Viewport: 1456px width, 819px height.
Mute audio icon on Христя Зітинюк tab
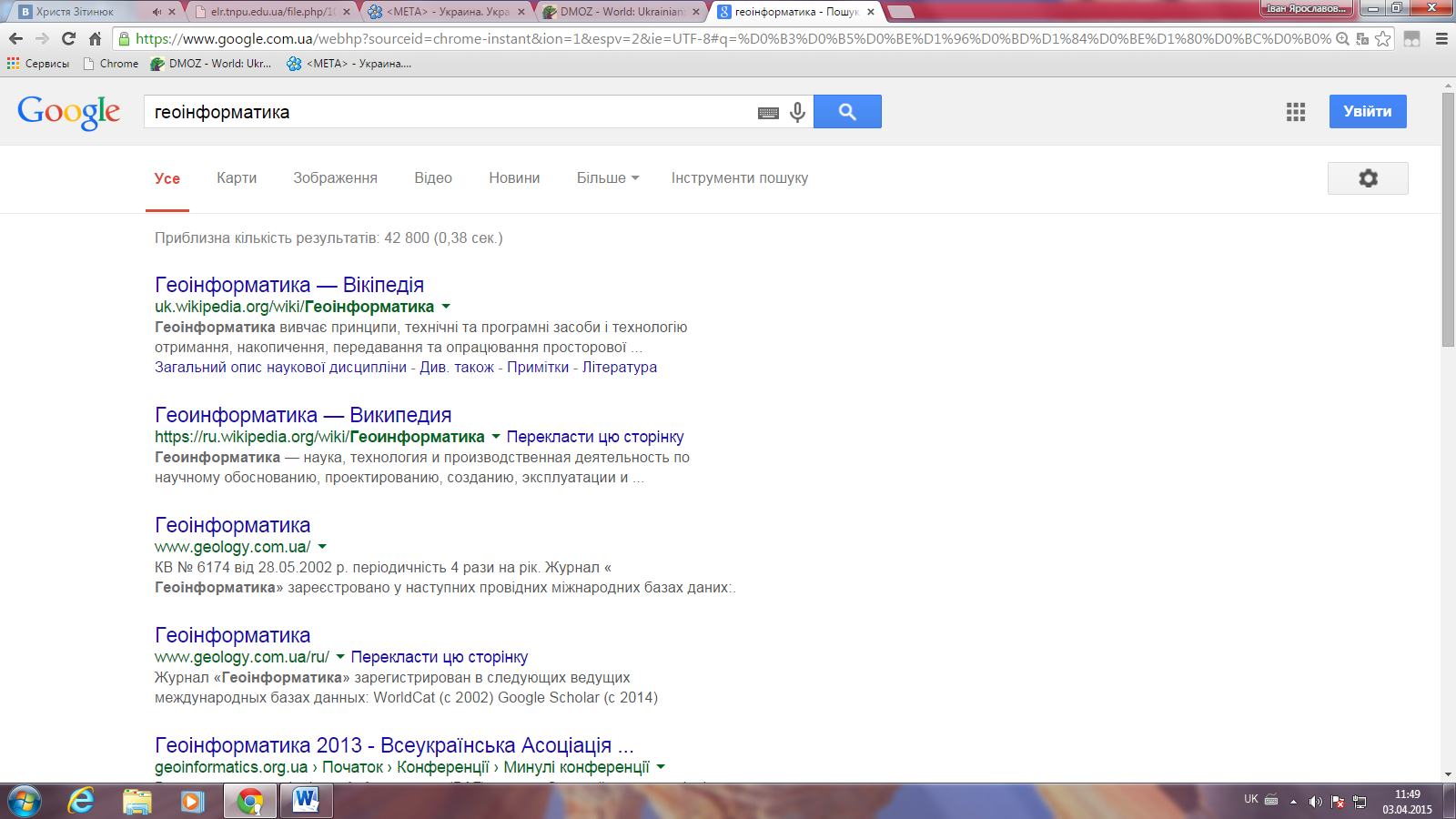click(157, 12)
